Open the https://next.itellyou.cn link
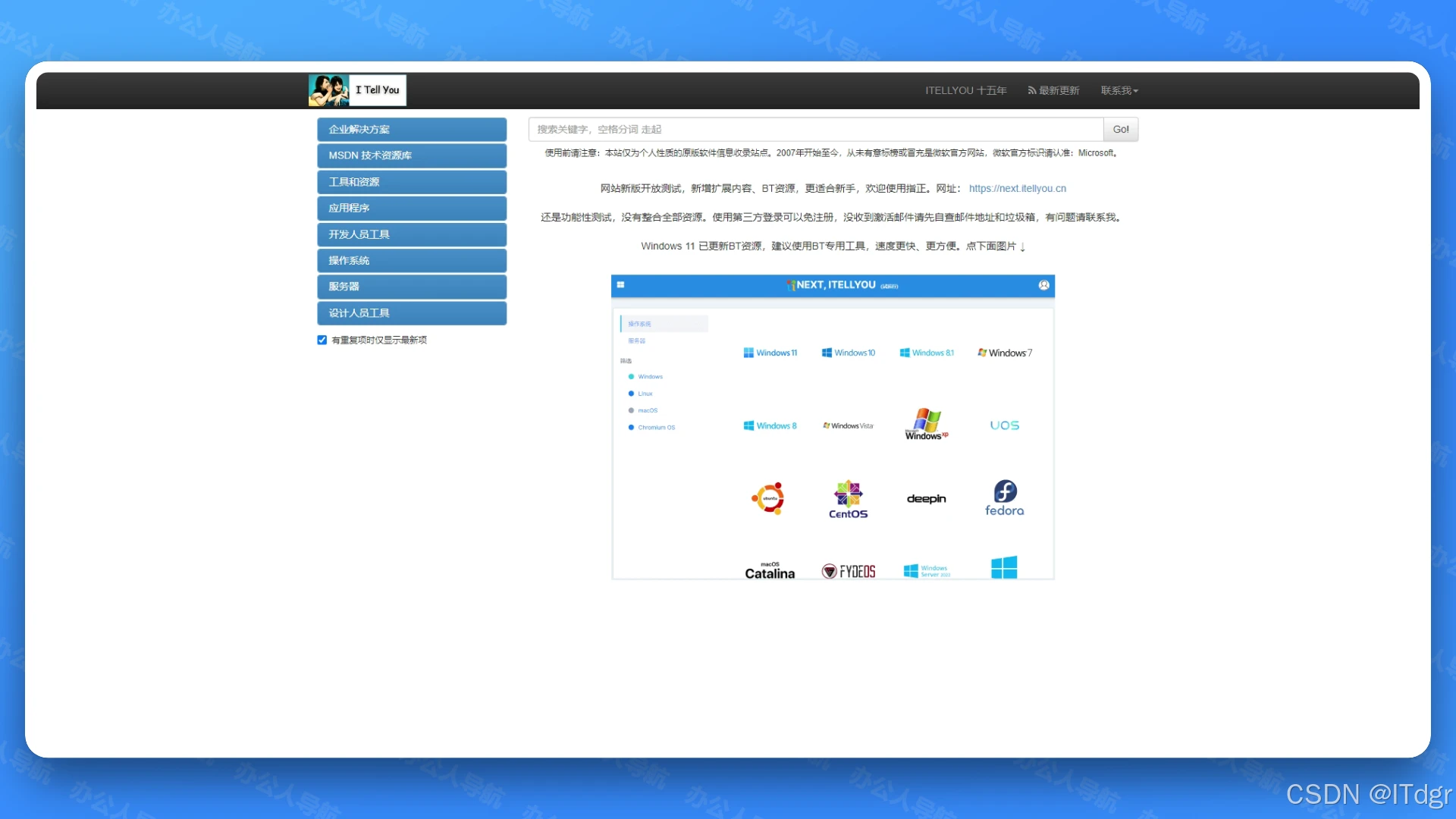 pos(1017,189)
